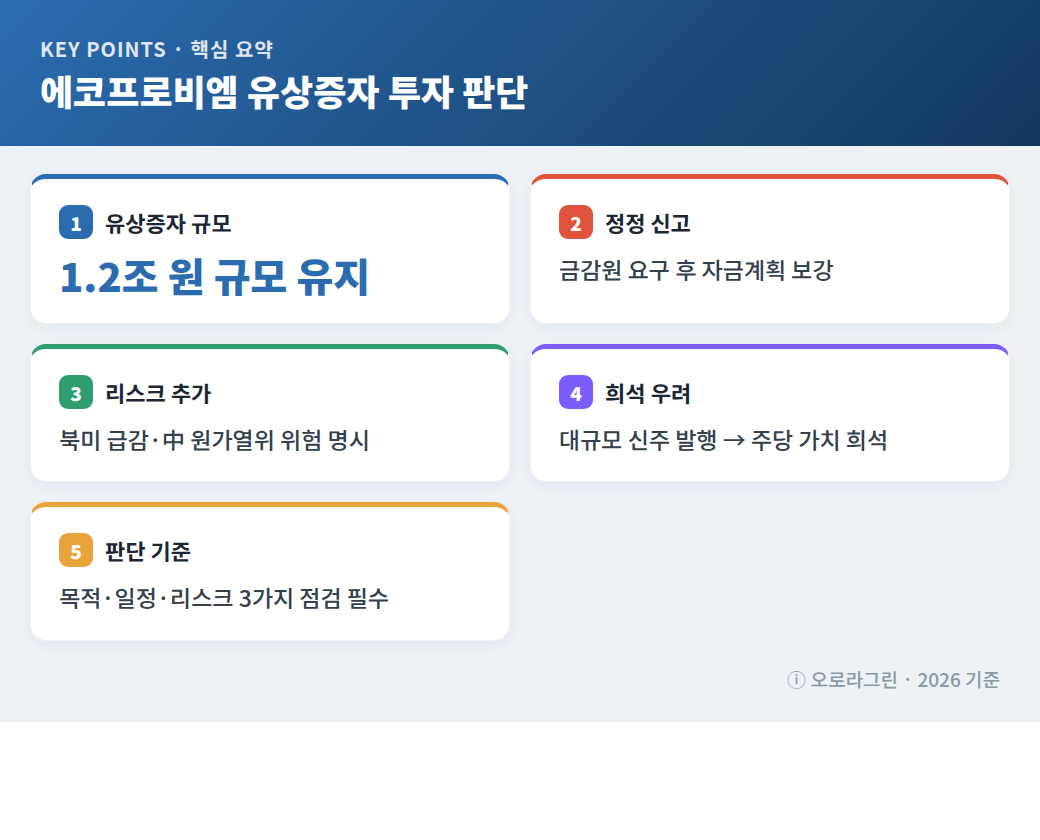Viewport: 1040px width, 840px height.
Task: Click the blue number 1 badge
Action: pyautogui.click(x=76, y=223)
